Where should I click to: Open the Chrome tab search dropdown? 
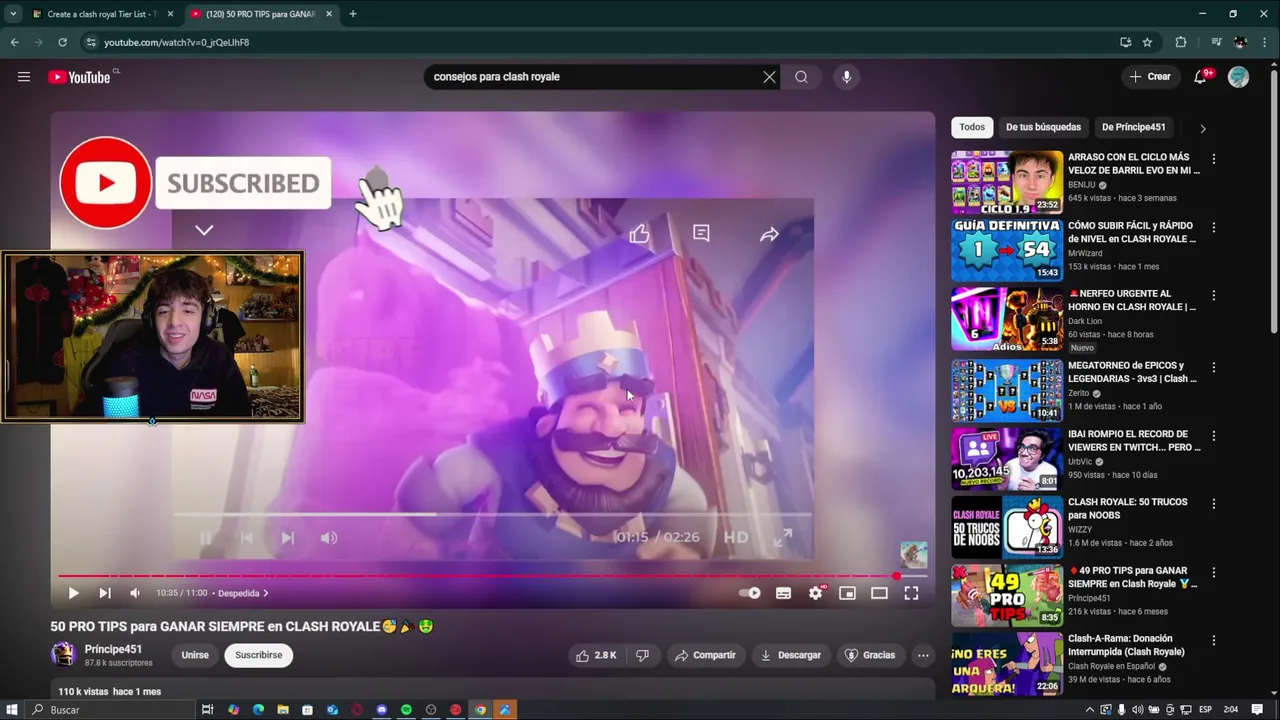12,14
